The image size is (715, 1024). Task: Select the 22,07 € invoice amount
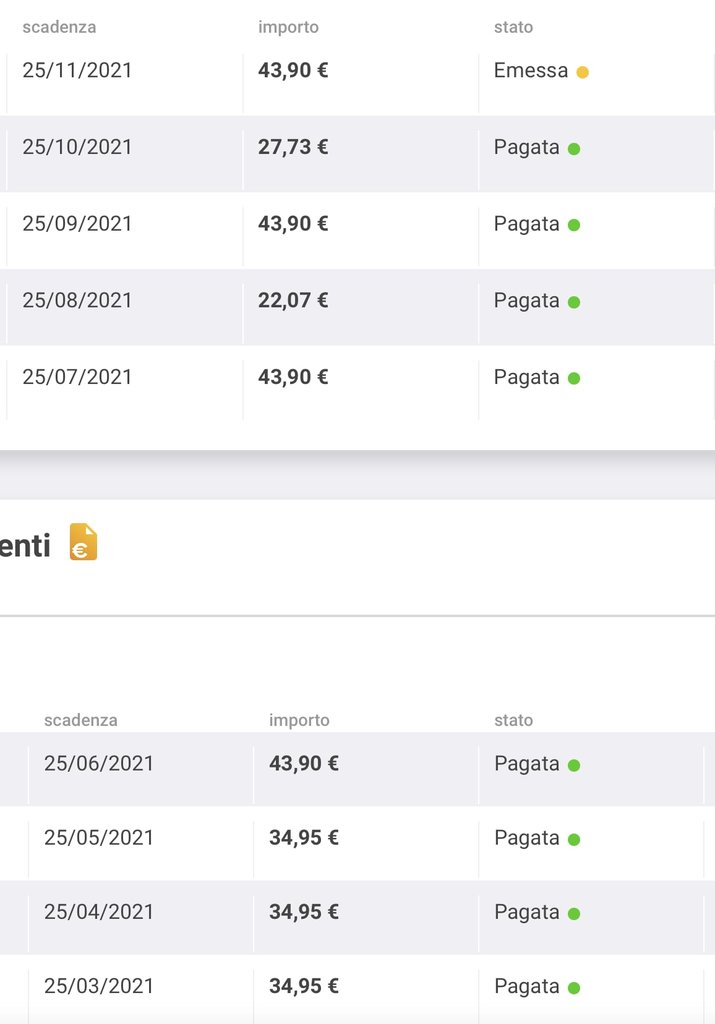tap(293, 300)
